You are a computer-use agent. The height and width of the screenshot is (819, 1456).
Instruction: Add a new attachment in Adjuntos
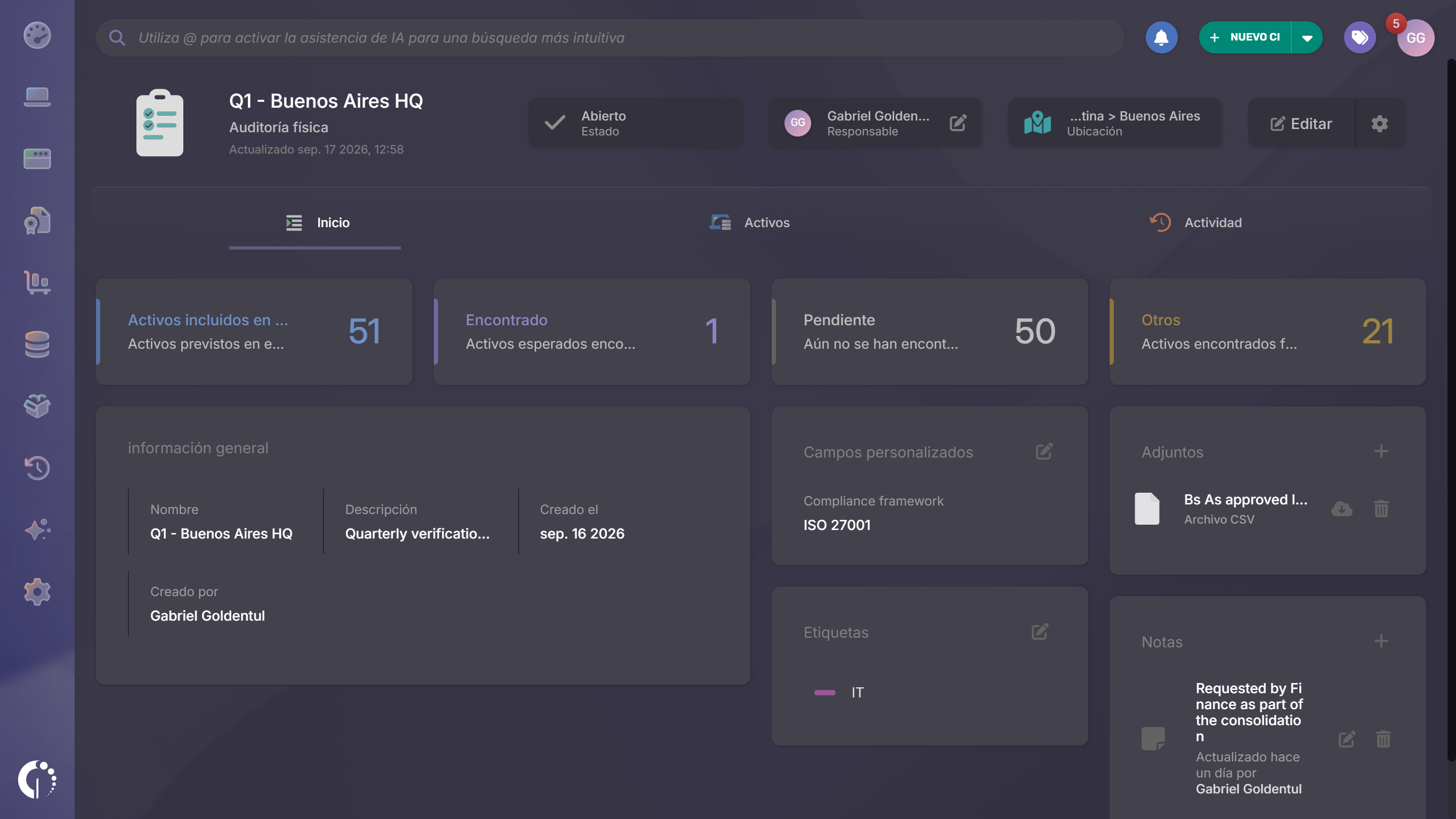pos(1381,451)
